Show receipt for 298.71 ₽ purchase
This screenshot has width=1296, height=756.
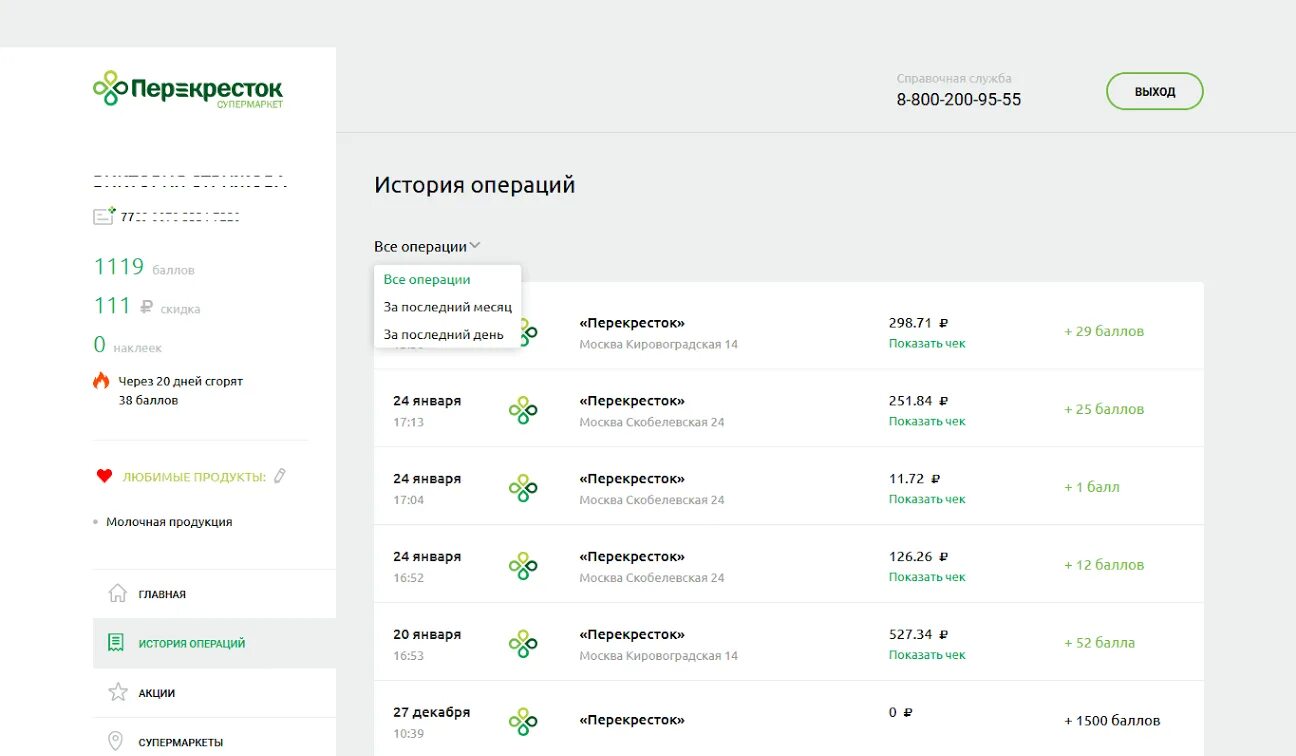(x=927, y=343)
